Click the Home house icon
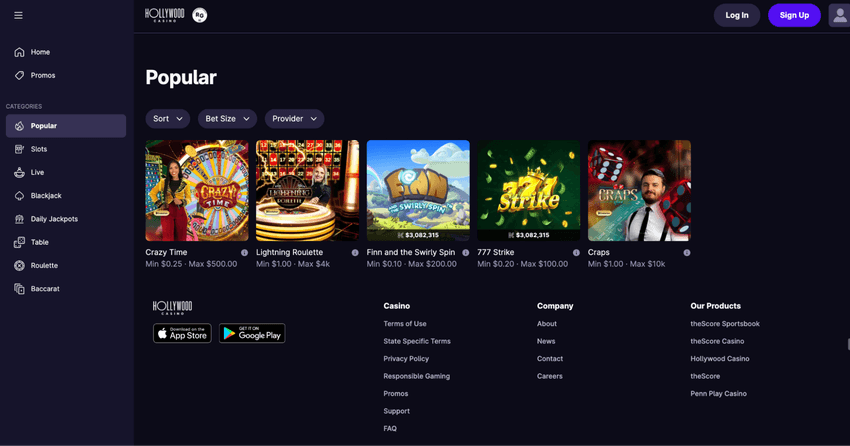850x446 pixels. point(20,52)
